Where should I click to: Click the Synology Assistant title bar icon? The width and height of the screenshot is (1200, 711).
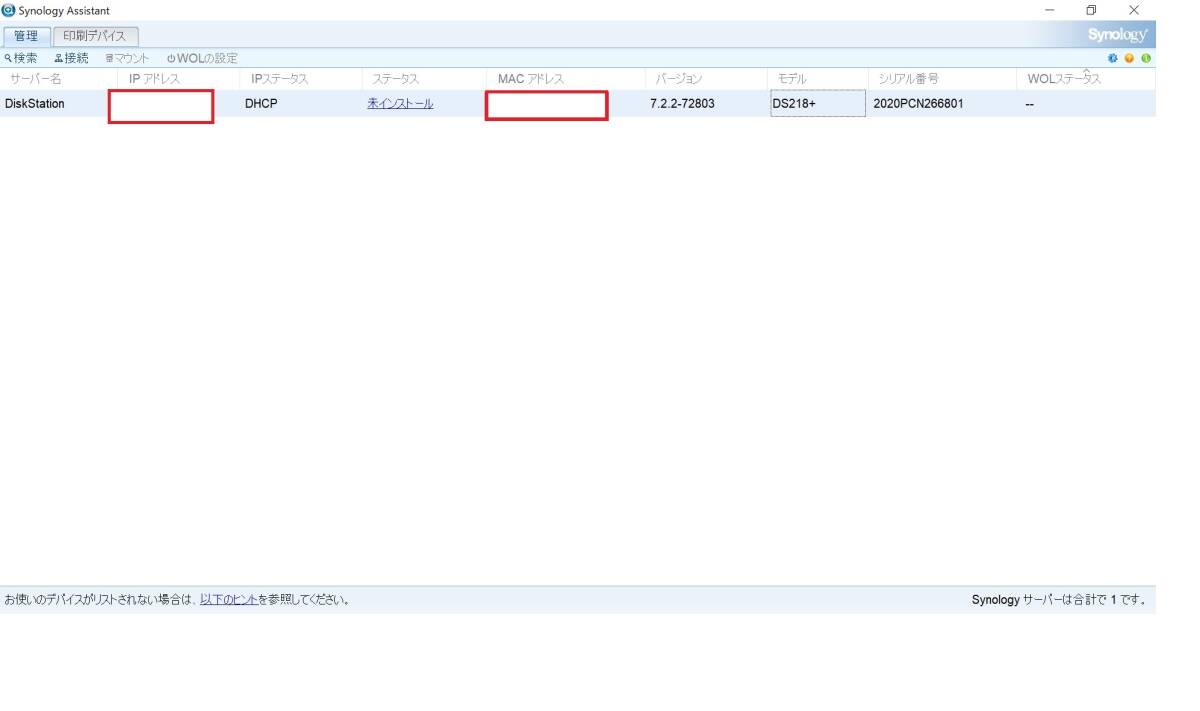pos(9,10)
